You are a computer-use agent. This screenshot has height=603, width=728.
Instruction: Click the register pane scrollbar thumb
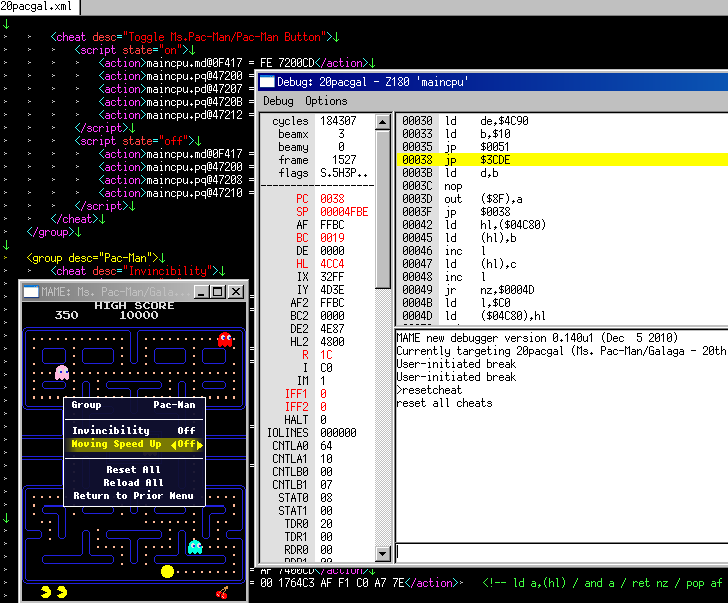(x=383, y=209)
